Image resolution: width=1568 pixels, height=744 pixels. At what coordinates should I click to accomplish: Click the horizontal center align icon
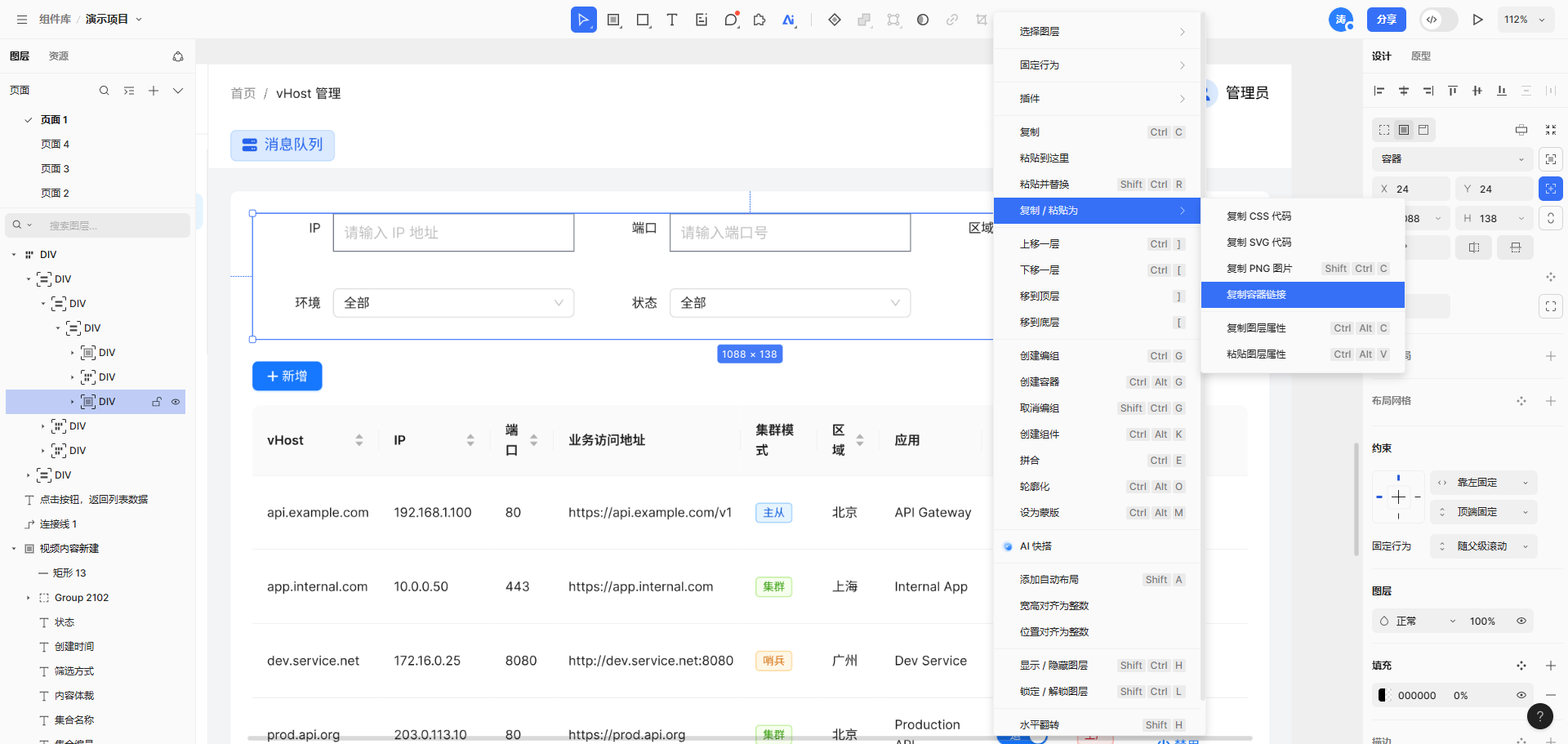[x=1404, y=91]
